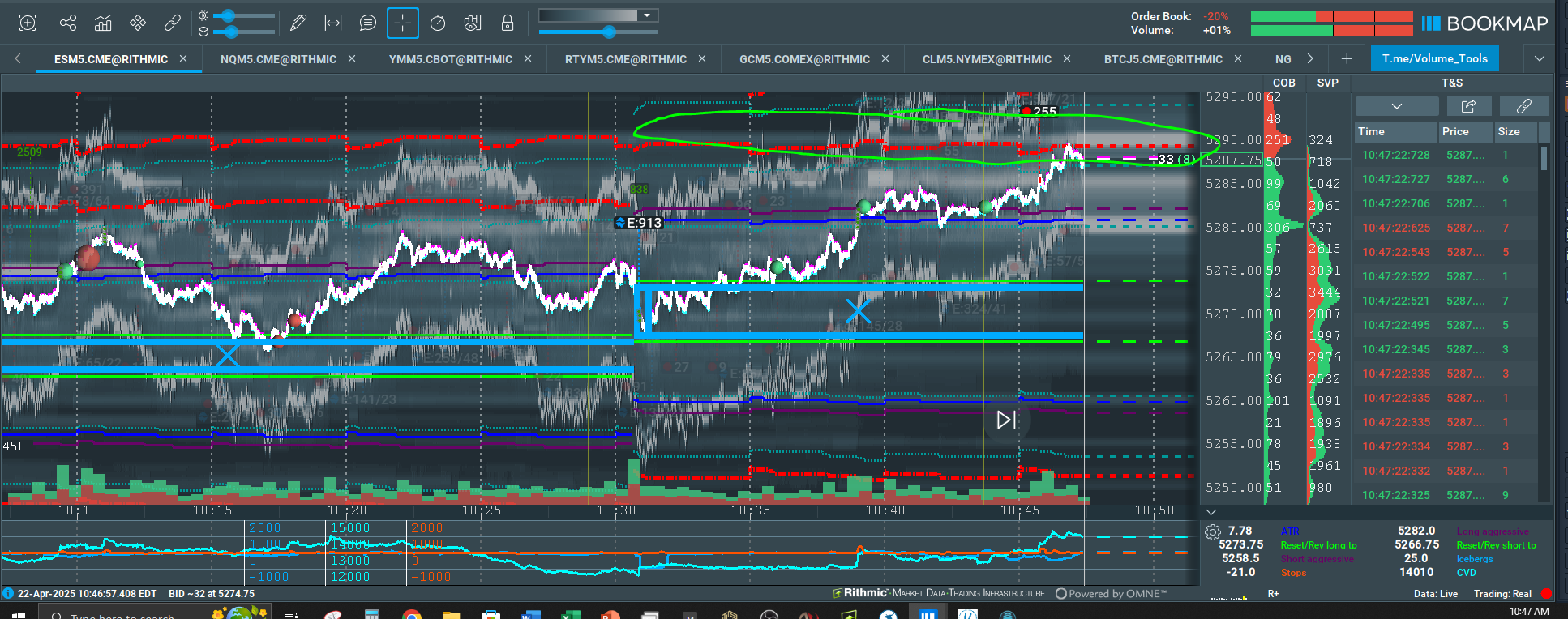Screen dimensions: 1568x619
Task: Sort T&S by Size column header
Action: pyautogui.click(x=1514, y=131)
